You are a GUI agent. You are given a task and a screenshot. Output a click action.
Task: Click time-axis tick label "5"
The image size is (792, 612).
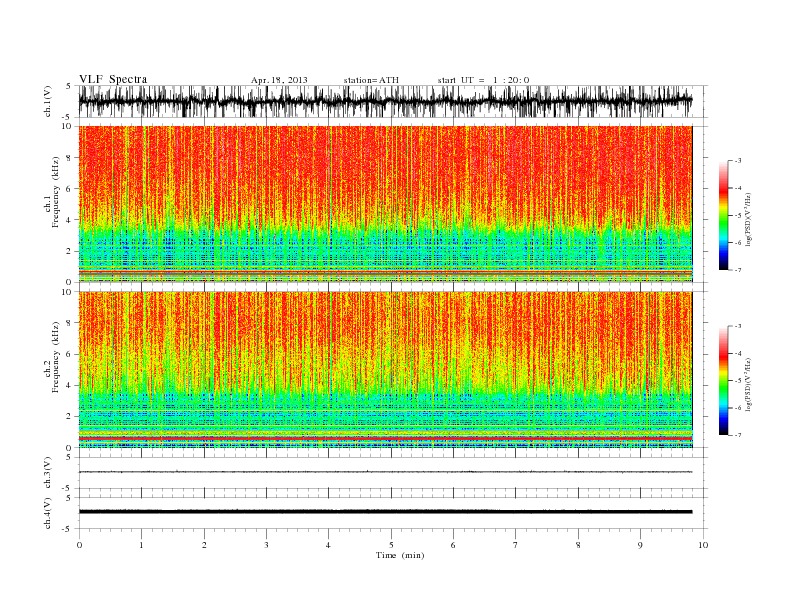click(391, 545)
